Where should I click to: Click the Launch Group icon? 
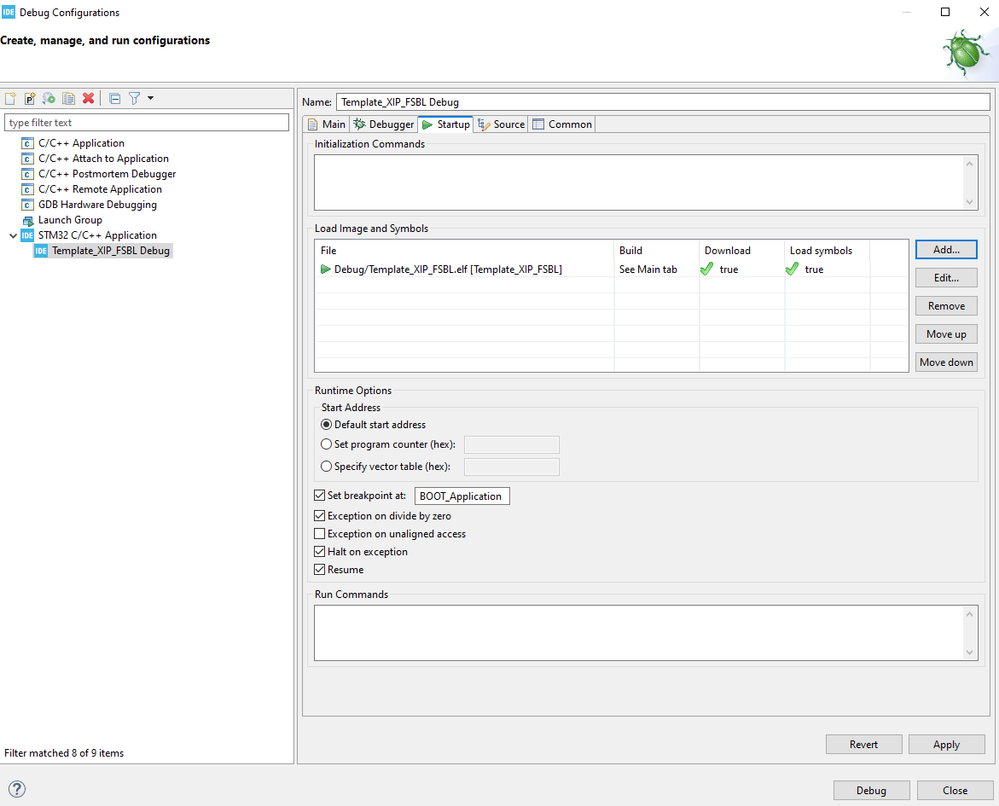tap(27, 220)
